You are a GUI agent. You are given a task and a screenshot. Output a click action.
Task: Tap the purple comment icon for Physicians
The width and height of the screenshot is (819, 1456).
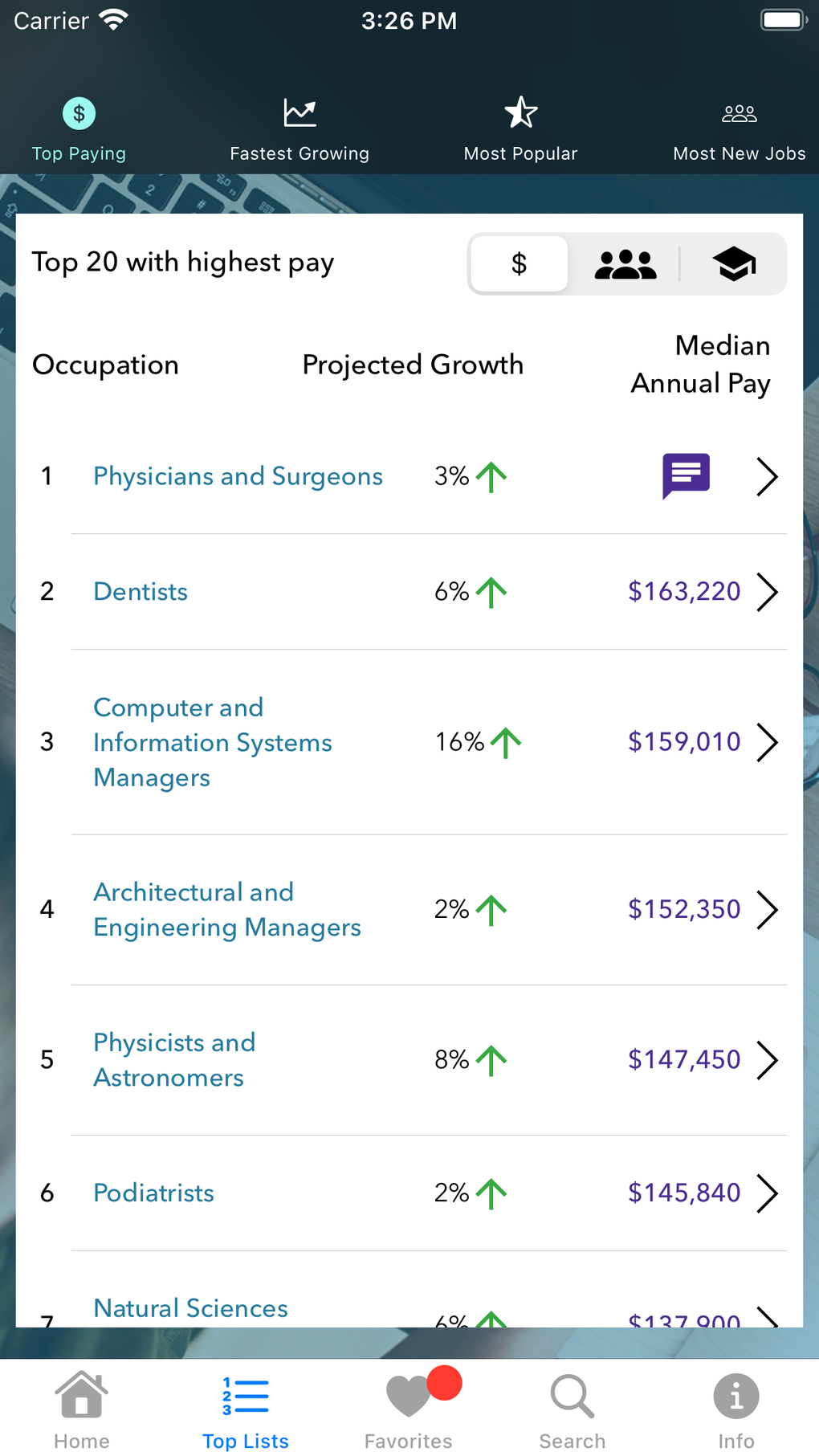click(x=686, y=475)
